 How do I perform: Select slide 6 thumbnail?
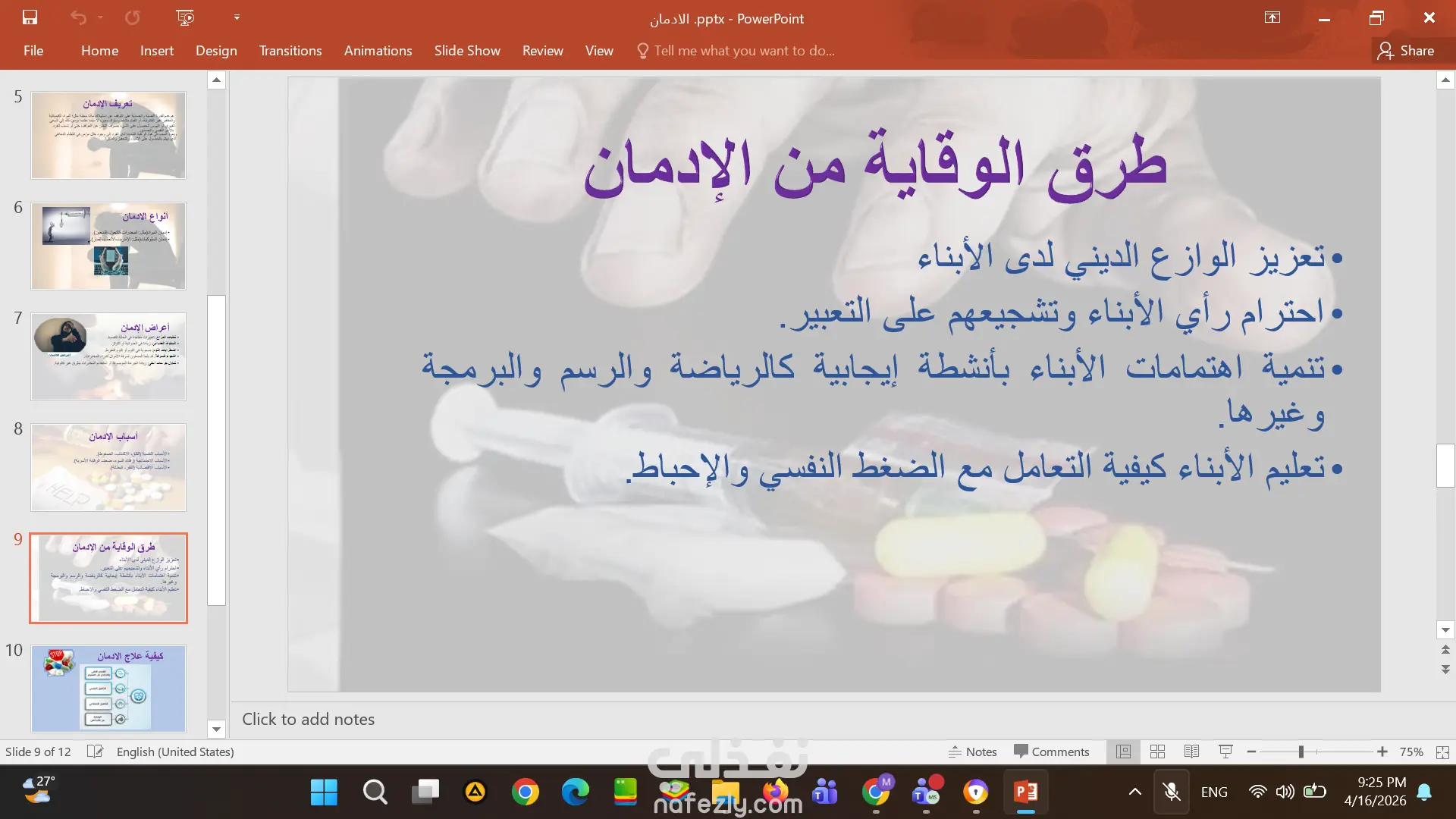pyautogui.click(x=108, y=246)
